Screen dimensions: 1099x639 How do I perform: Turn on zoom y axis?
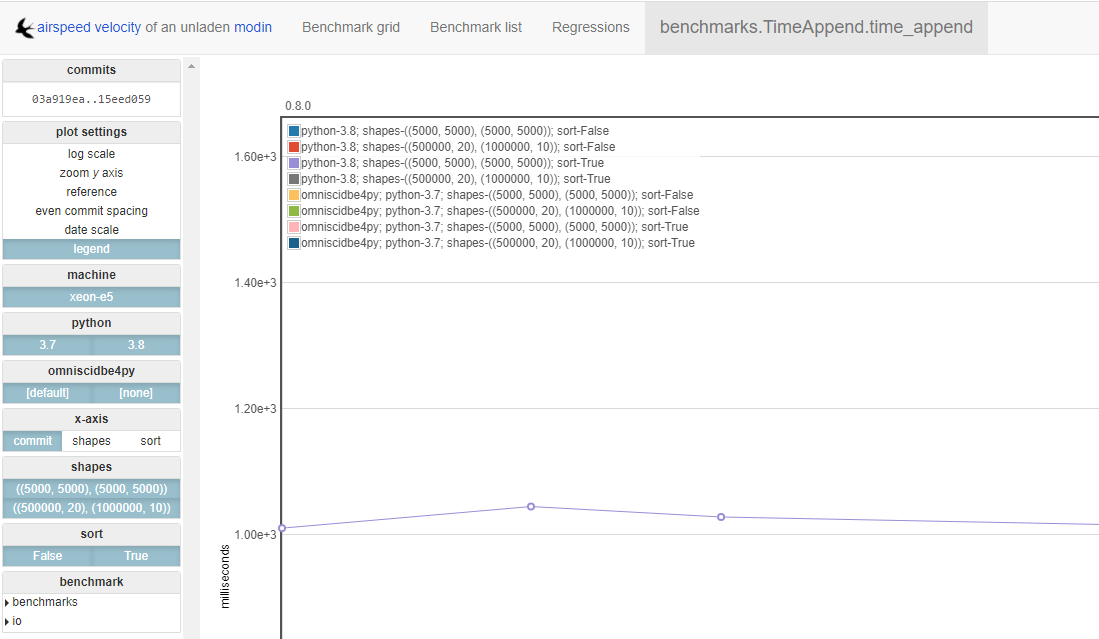point(91,172)
